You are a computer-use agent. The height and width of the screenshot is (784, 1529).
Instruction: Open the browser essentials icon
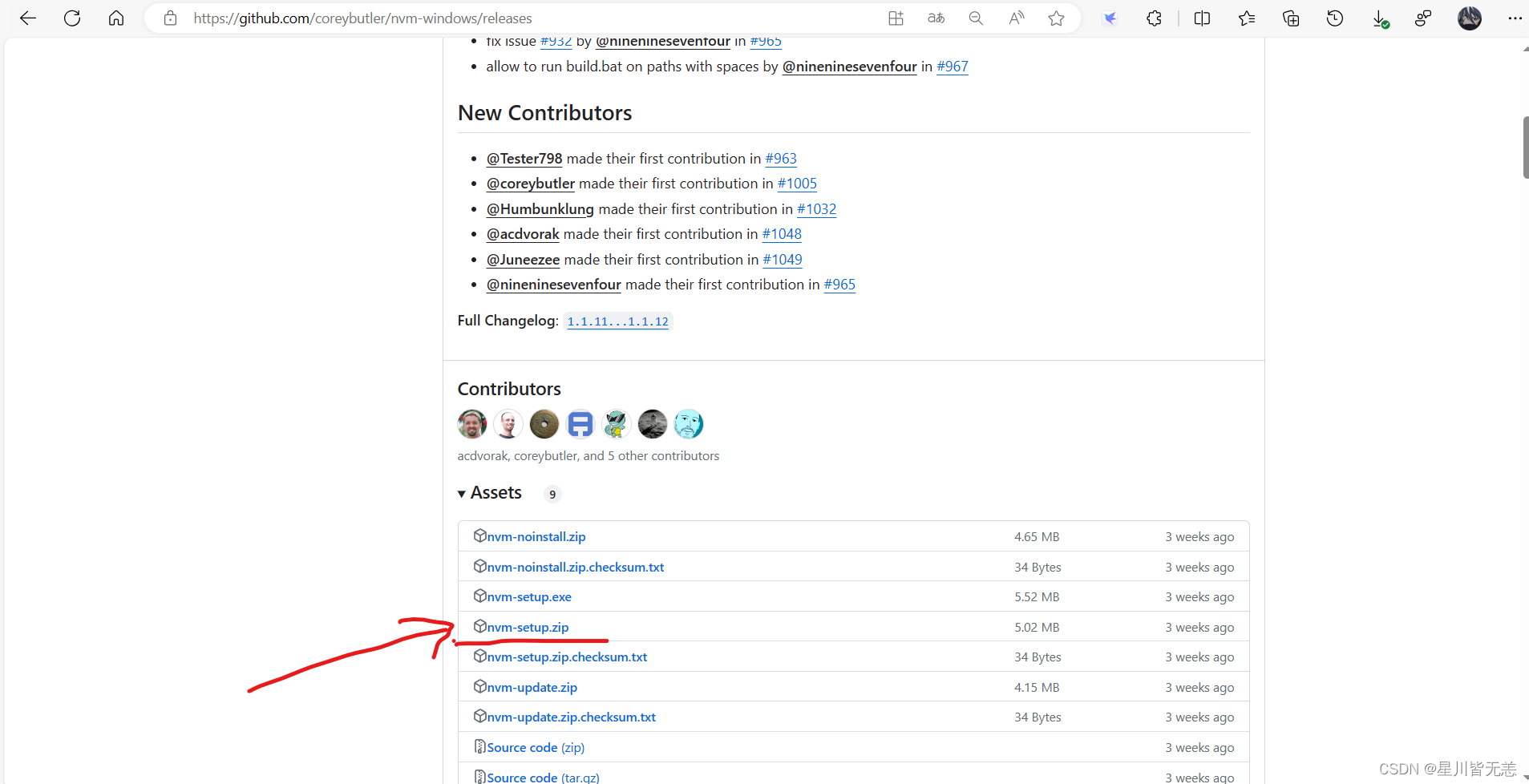point(1423,18)
